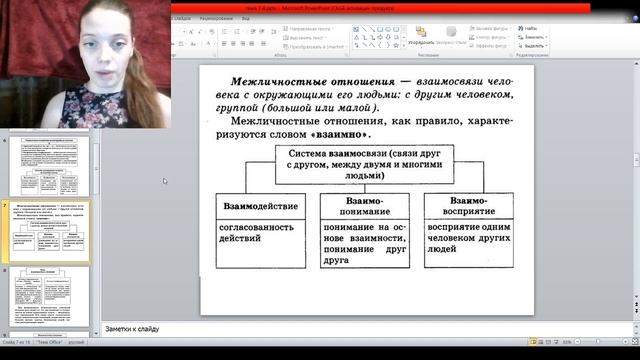Viewport: 640px width, 360px height.
Task: Justify the paragraph text
Action: tap(251, 43)
